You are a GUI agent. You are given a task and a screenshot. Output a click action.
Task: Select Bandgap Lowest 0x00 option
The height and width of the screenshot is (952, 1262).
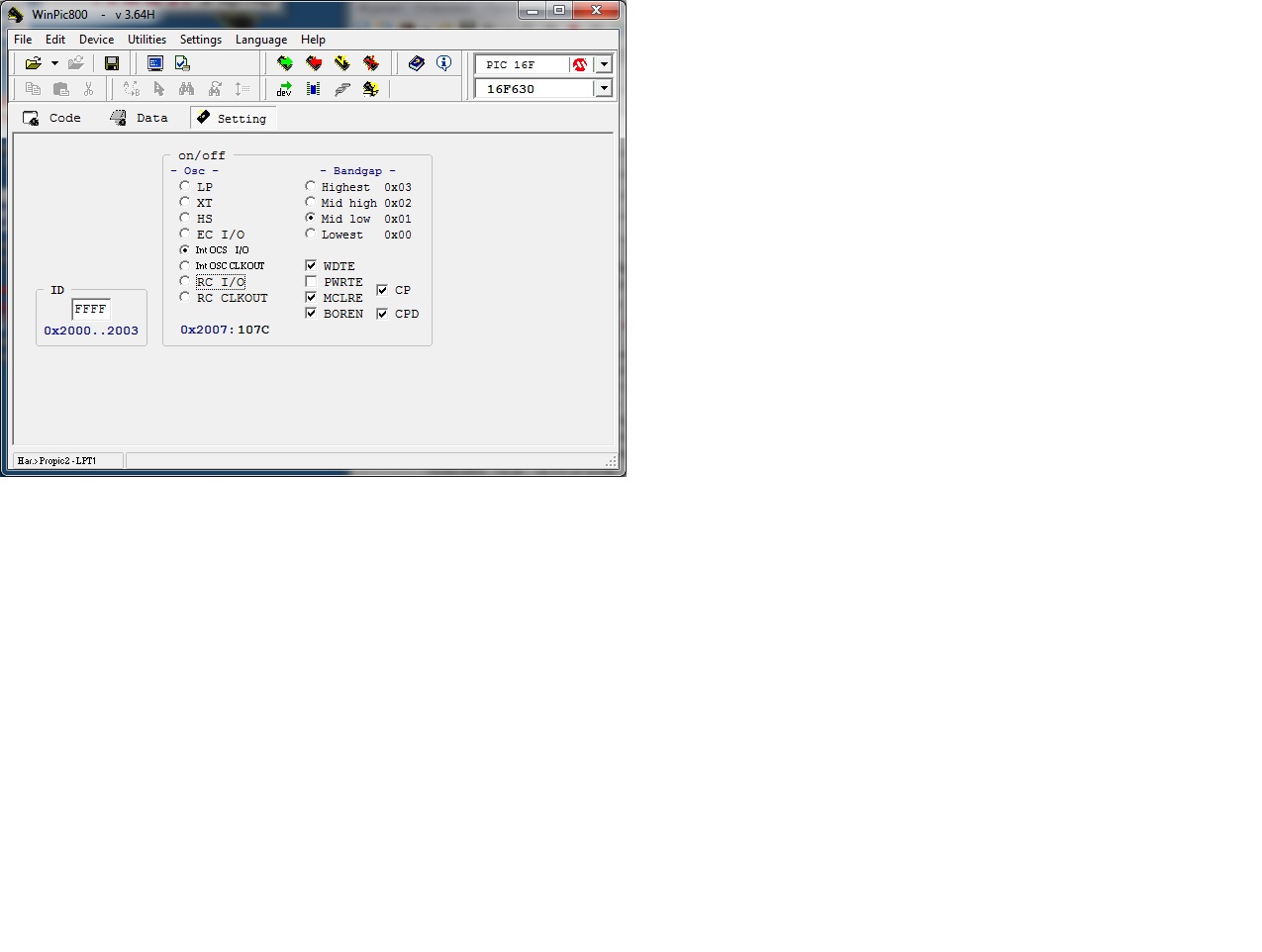tap(311, 234)
